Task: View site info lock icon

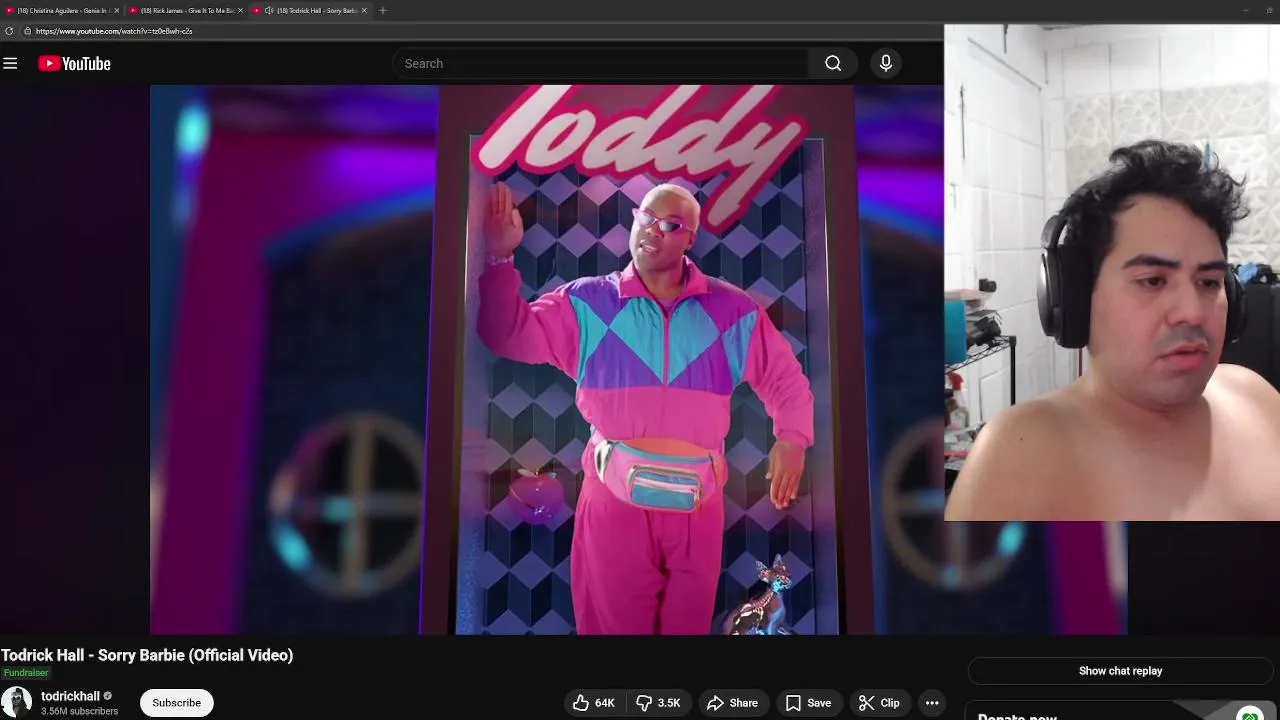Action: (x=27, y=31)
